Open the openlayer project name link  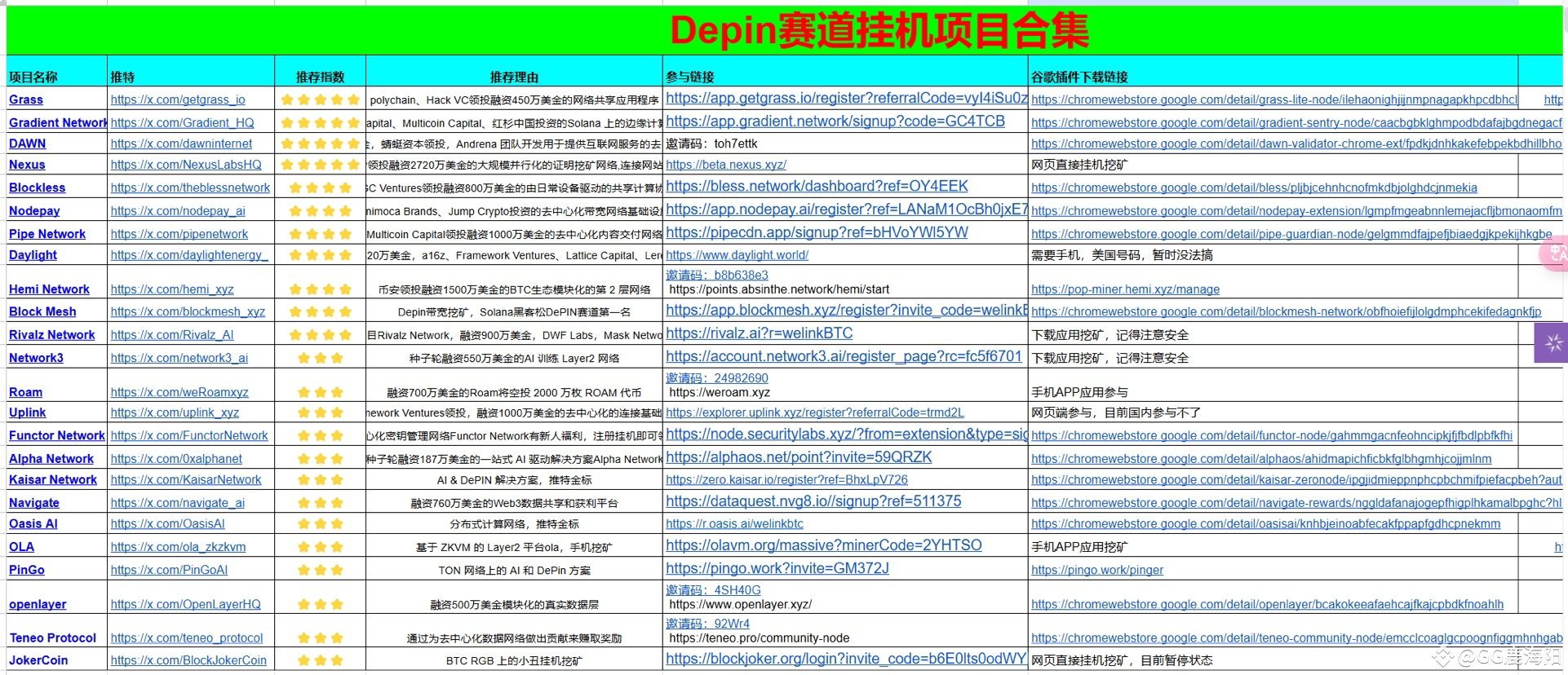click(38, 604)
